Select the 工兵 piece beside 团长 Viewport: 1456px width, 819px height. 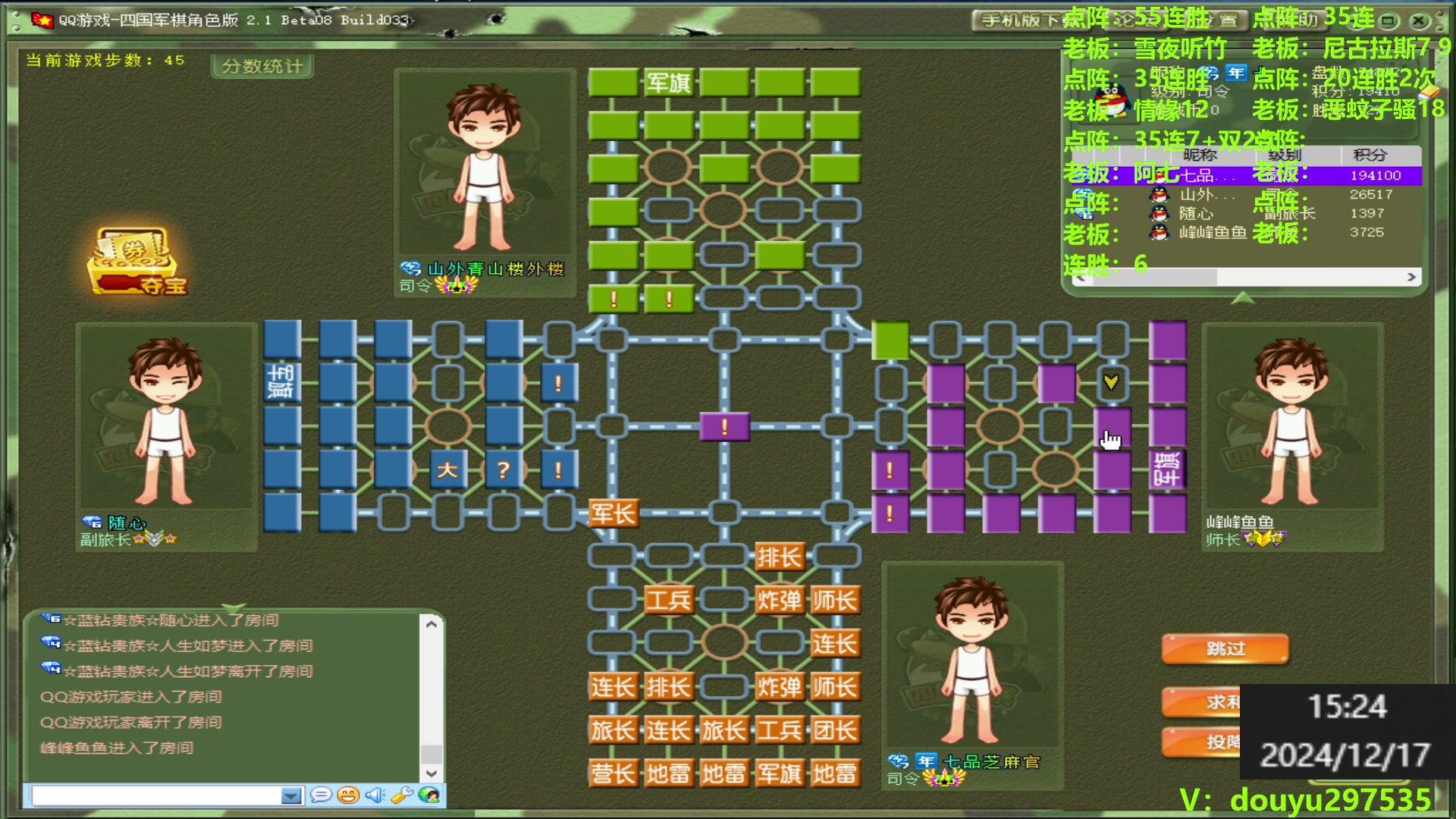point(780,730)
